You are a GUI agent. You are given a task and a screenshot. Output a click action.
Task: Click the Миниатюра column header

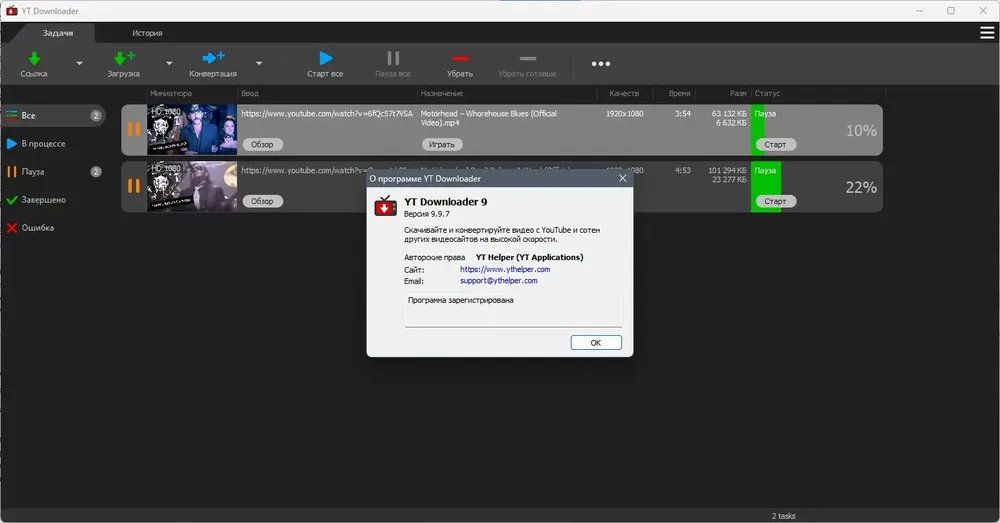tap(171, 93)
